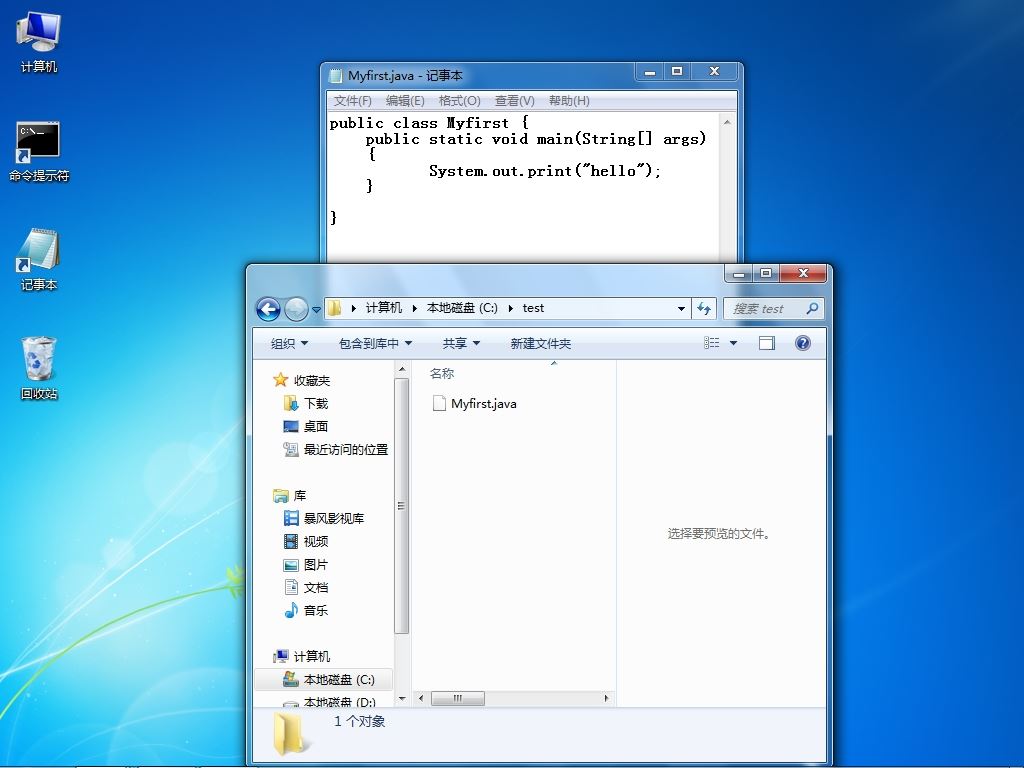Open the 帮助(H) menu in Notepad
The image size is (1024, 768).
(x=569, y=101)
